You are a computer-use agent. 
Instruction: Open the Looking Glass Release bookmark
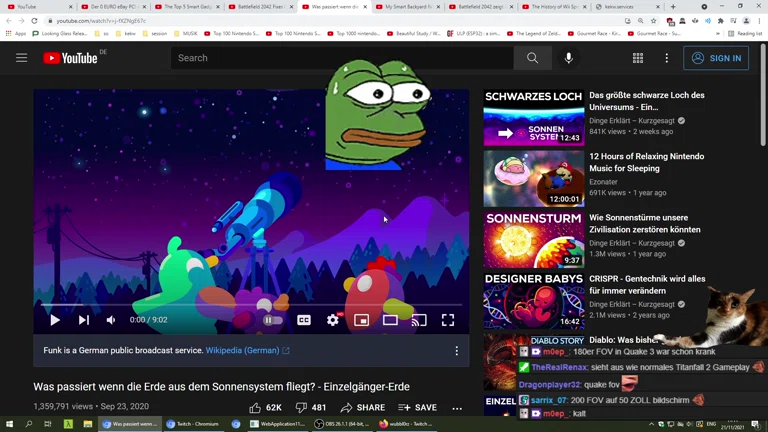click(x=60, y=33)
